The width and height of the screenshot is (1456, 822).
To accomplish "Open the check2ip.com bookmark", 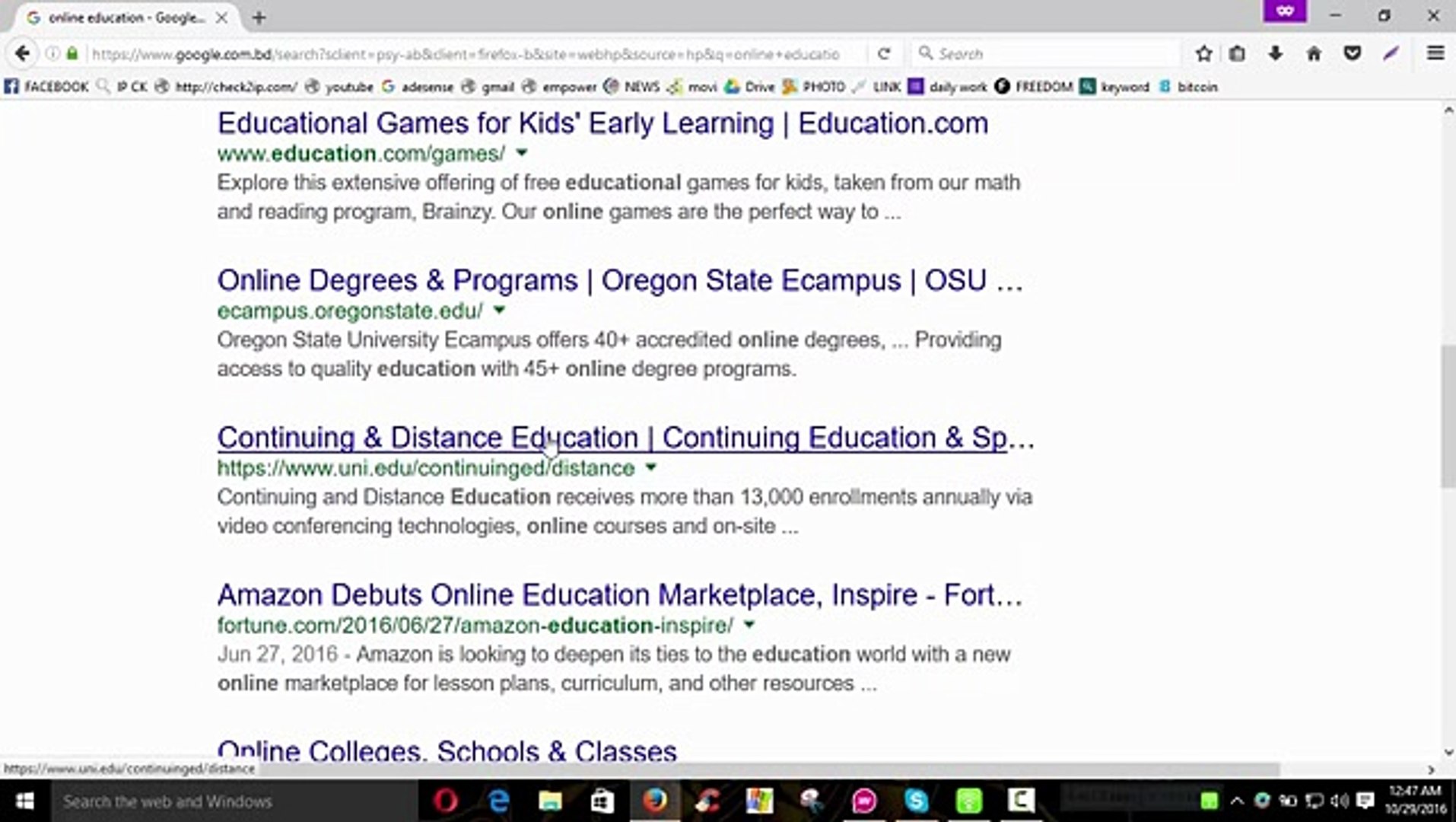I will click(x=226, y=87).
